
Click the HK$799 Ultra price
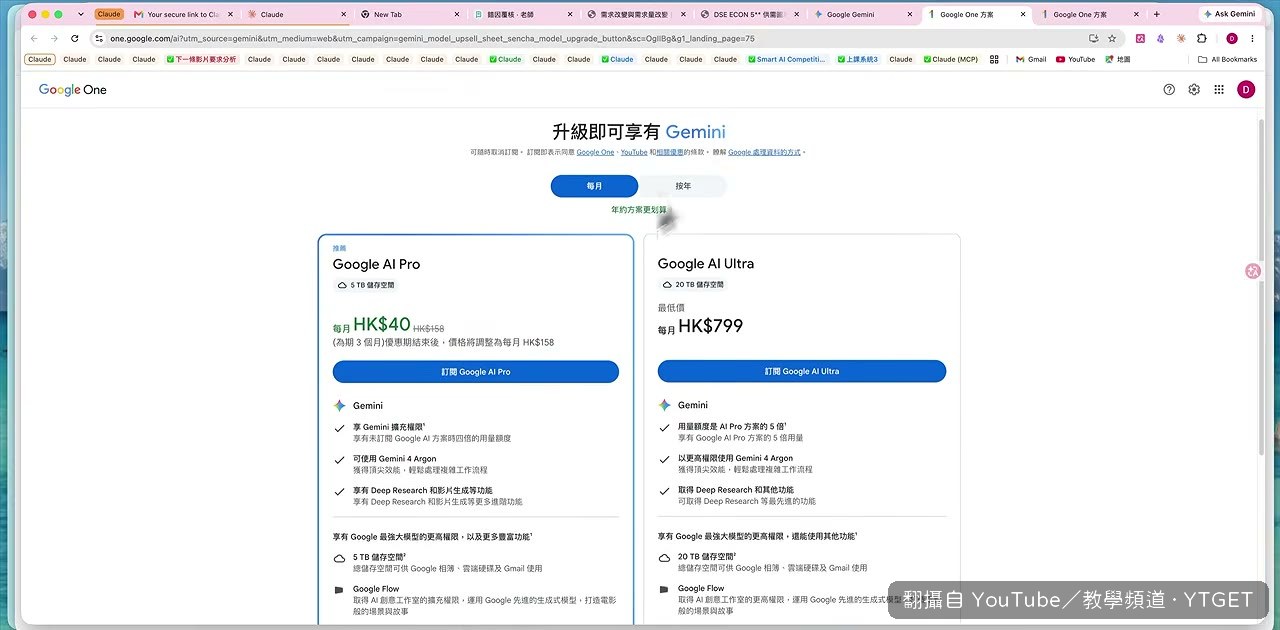point(710,326)
